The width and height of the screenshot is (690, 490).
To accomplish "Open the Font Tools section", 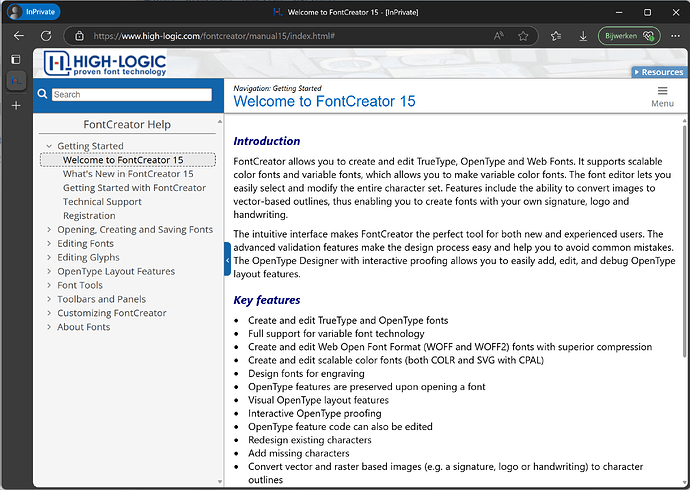I will point(80,285).
